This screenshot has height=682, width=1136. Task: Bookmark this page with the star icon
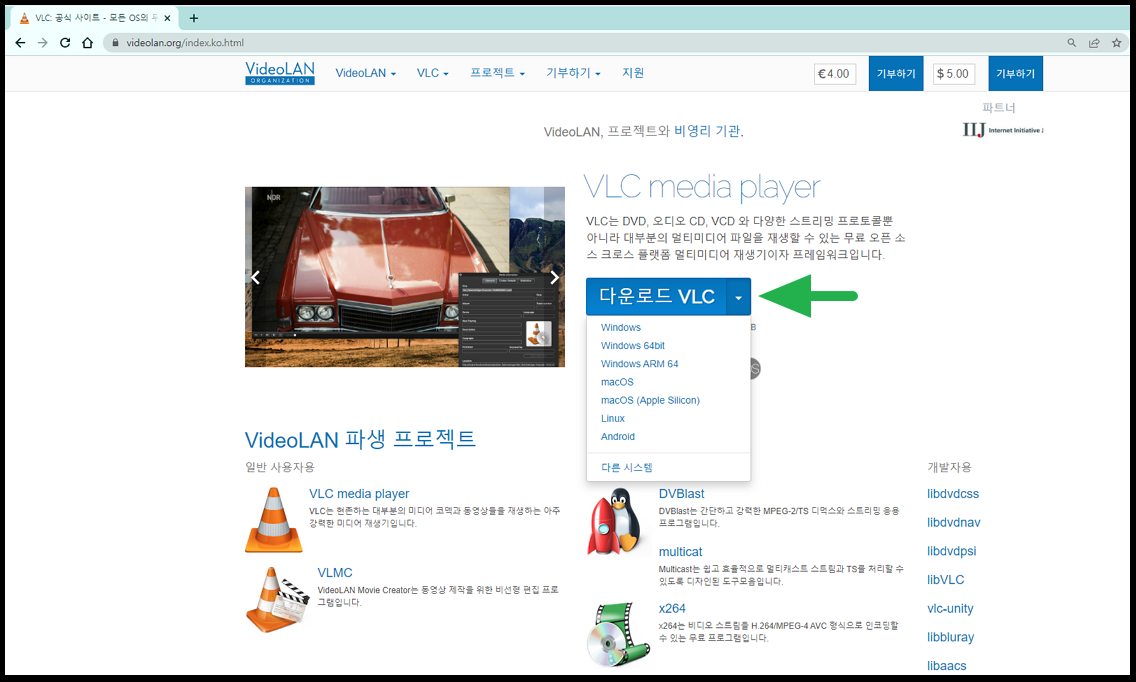[x=1116, y=43]
